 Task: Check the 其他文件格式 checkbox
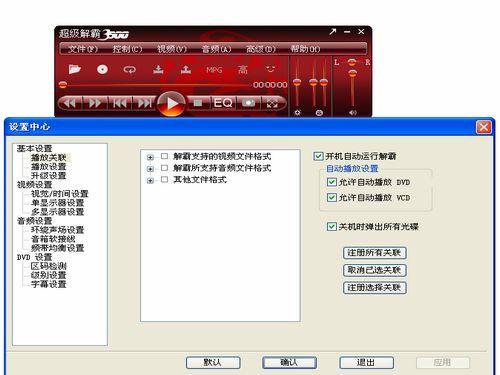tap(164, 179)
